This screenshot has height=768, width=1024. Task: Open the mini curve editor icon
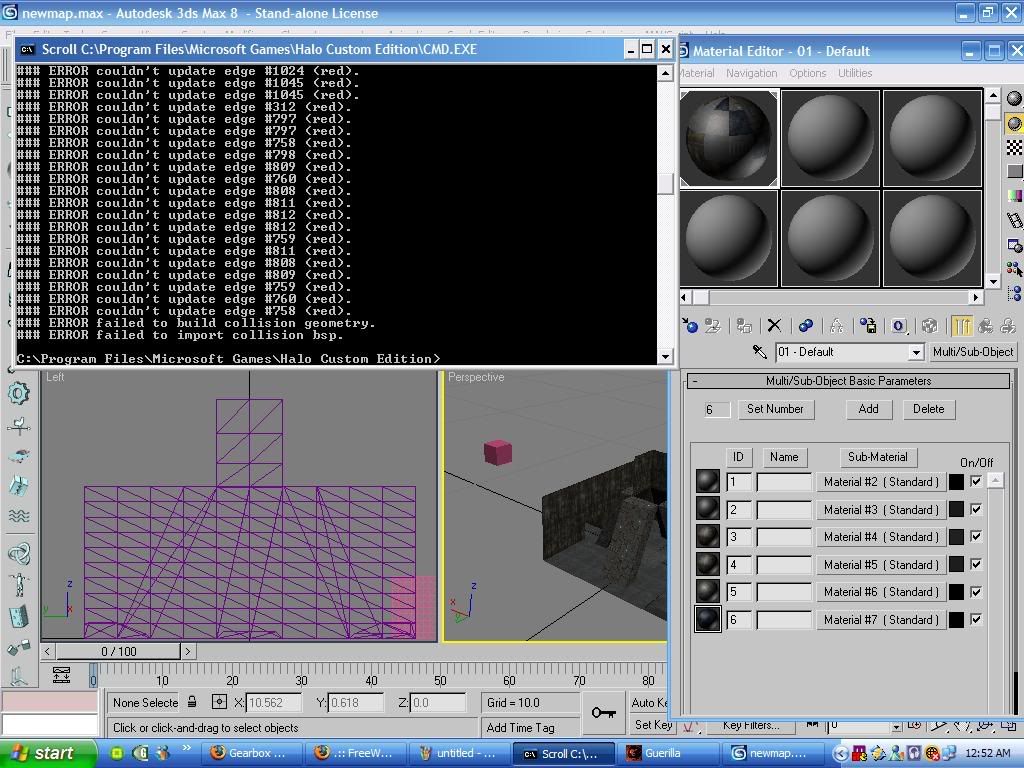[61, 675]
